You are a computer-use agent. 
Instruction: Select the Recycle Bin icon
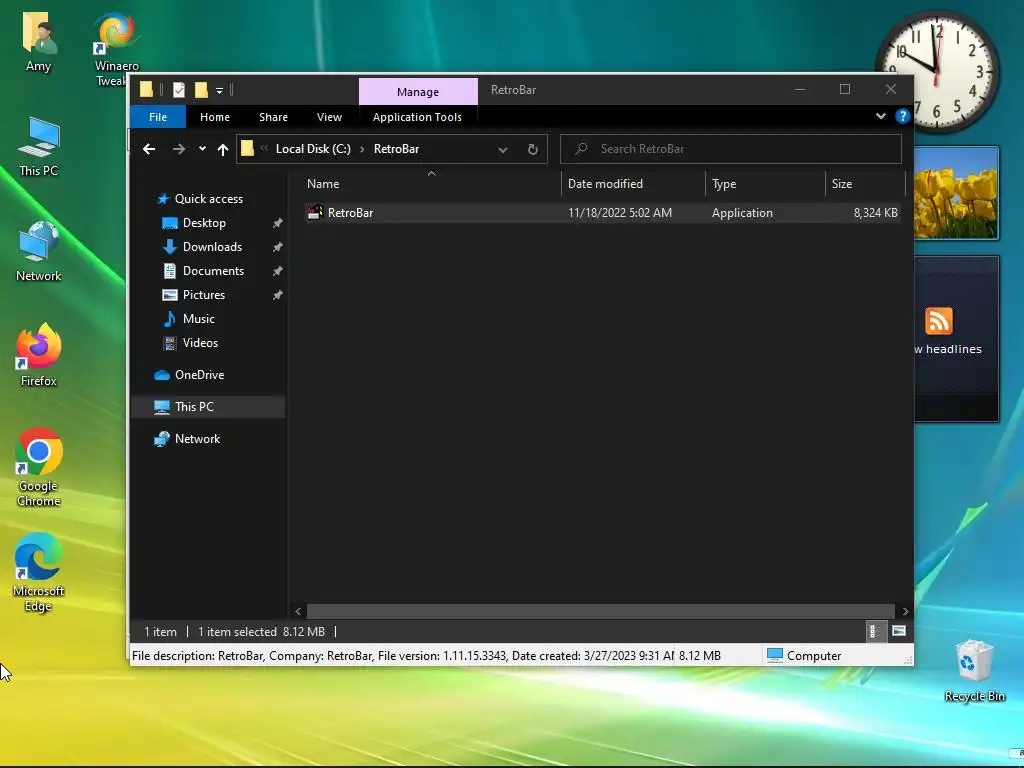974,671
